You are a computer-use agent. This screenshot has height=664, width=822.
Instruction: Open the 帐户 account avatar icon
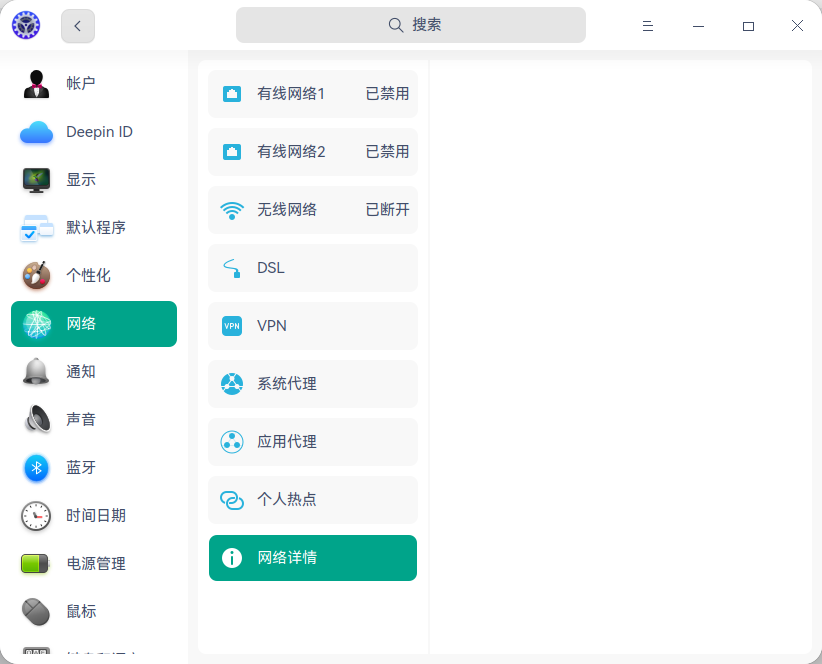tap(36, 84)
